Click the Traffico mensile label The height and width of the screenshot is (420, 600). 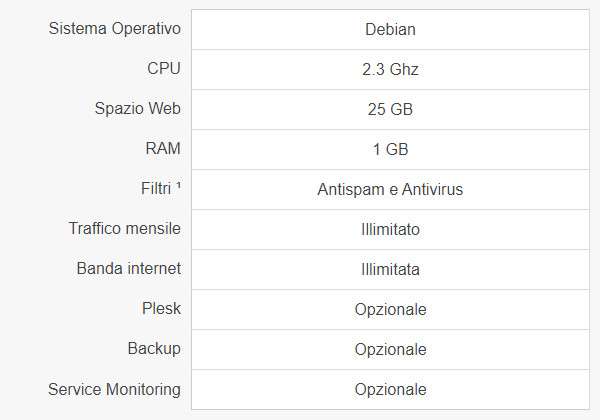125,228
